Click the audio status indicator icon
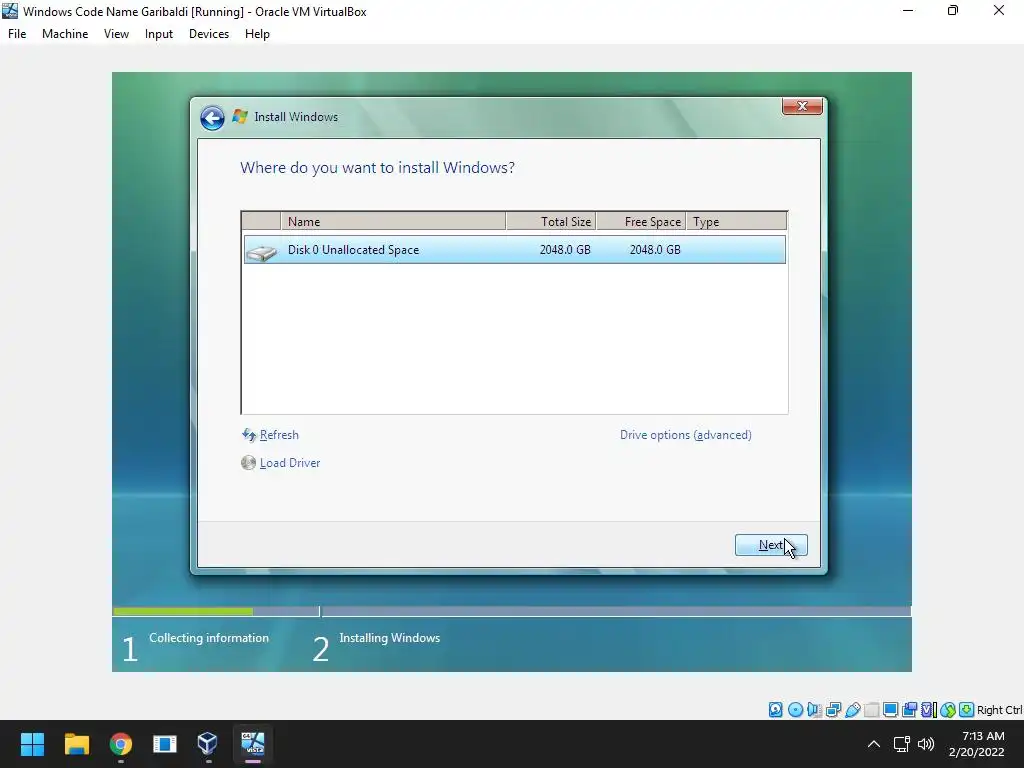Image resolution: width=1024 pixels, height=768 pixels. coord(814,710)
